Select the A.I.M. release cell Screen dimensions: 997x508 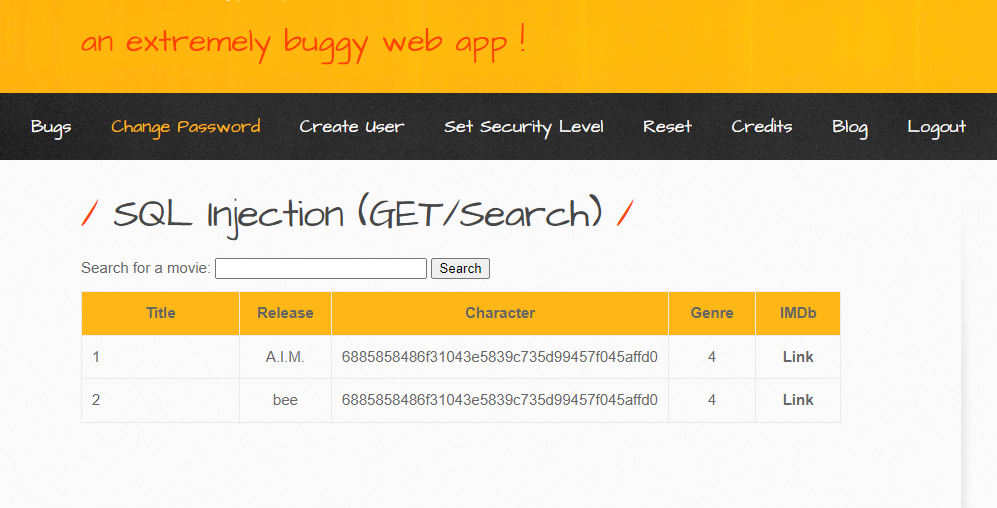point(285,357)
